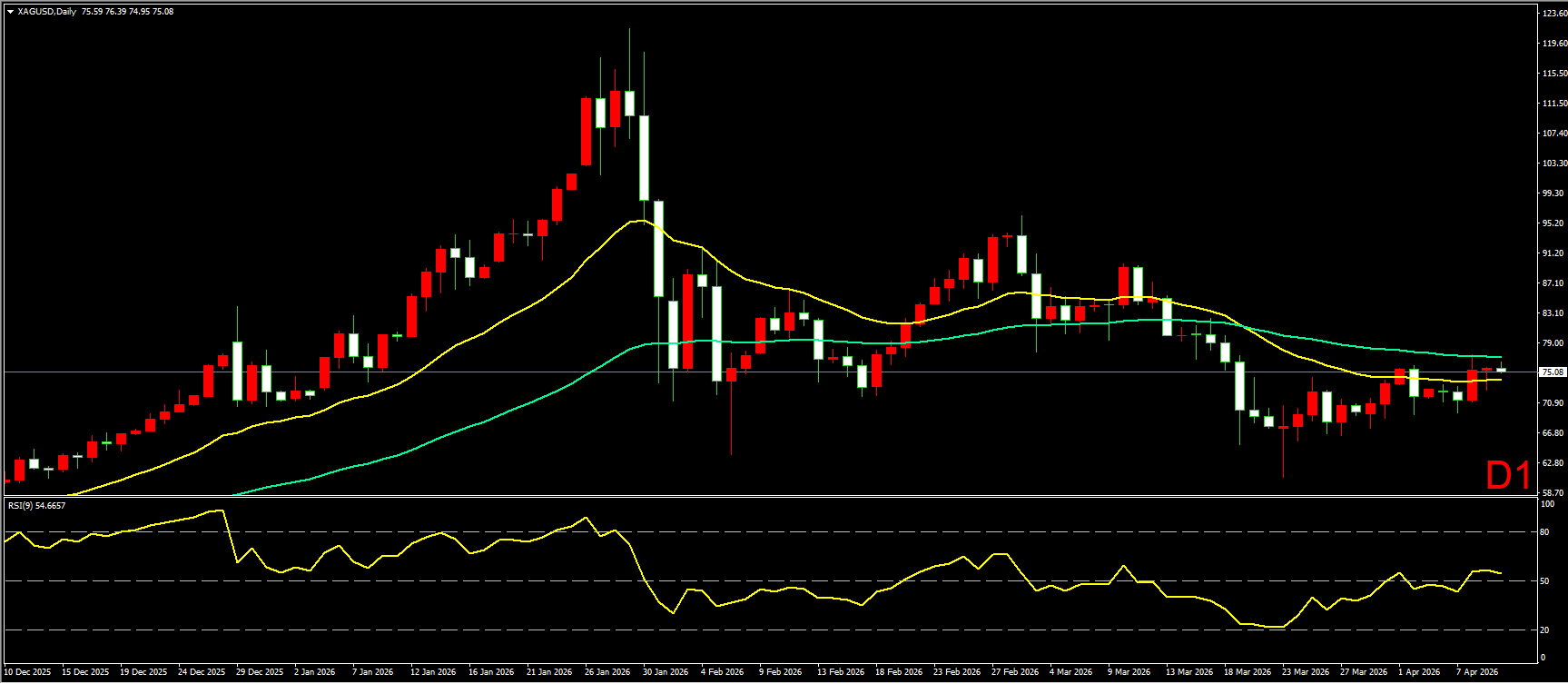Click the 75.08 current price tag
This screenshot has height=684, width=1568.
tap(1552, 372)
